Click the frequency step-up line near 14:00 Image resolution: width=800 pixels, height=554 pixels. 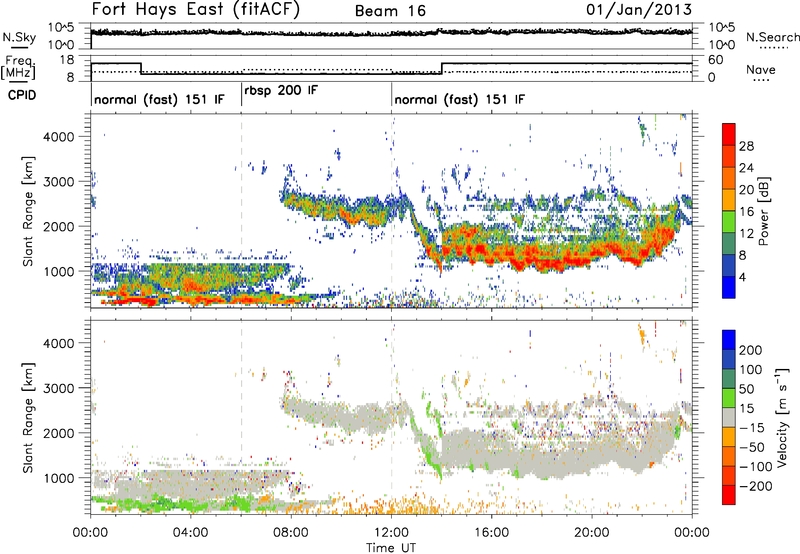tap(442, 68)
